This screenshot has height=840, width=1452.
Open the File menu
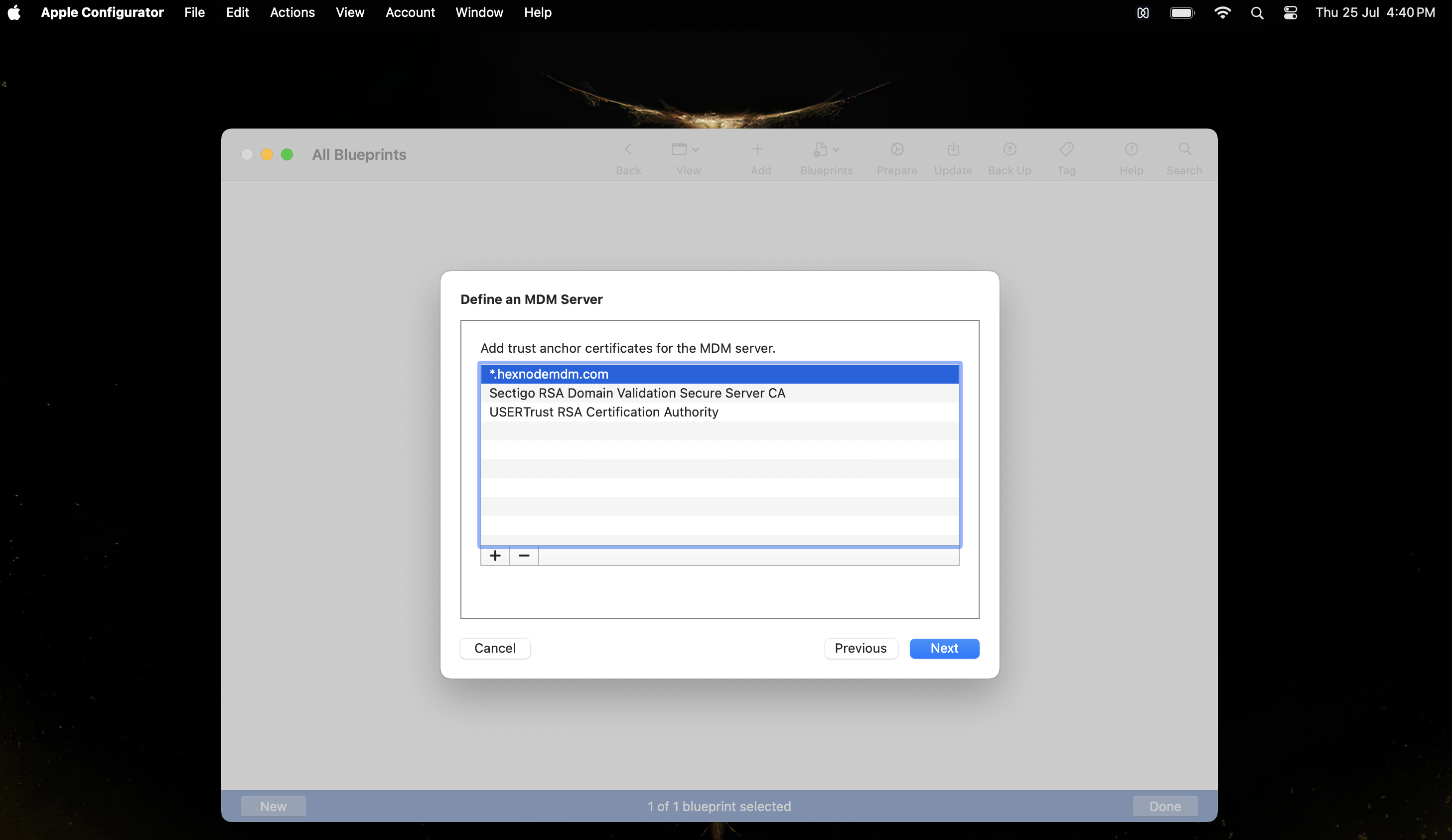click(x=194, y=12)
